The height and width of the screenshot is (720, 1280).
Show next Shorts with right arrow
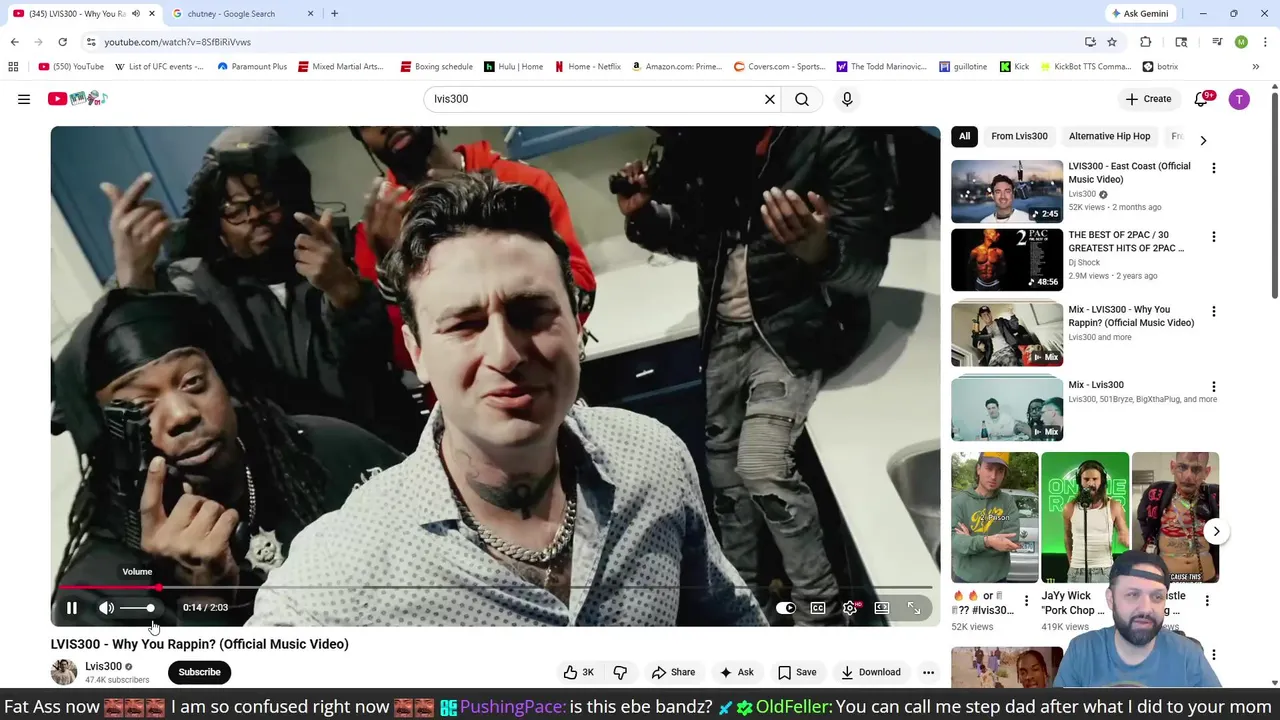(x=1216, y=531)
